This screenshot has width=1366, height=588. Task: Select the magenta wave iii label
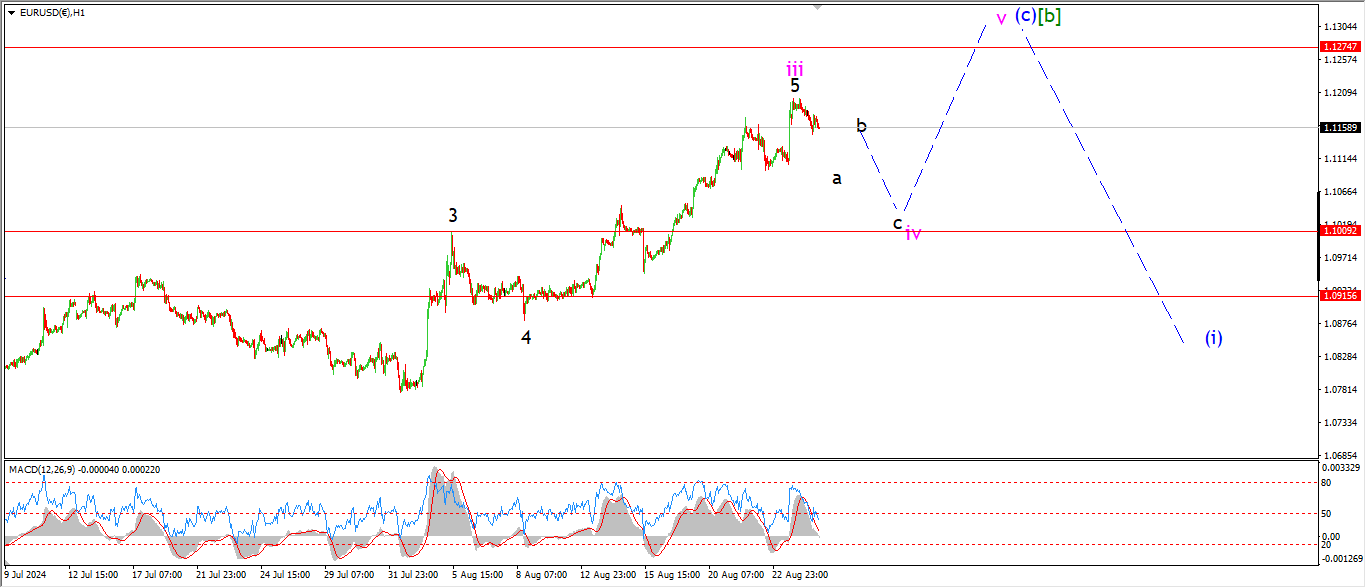794,69
